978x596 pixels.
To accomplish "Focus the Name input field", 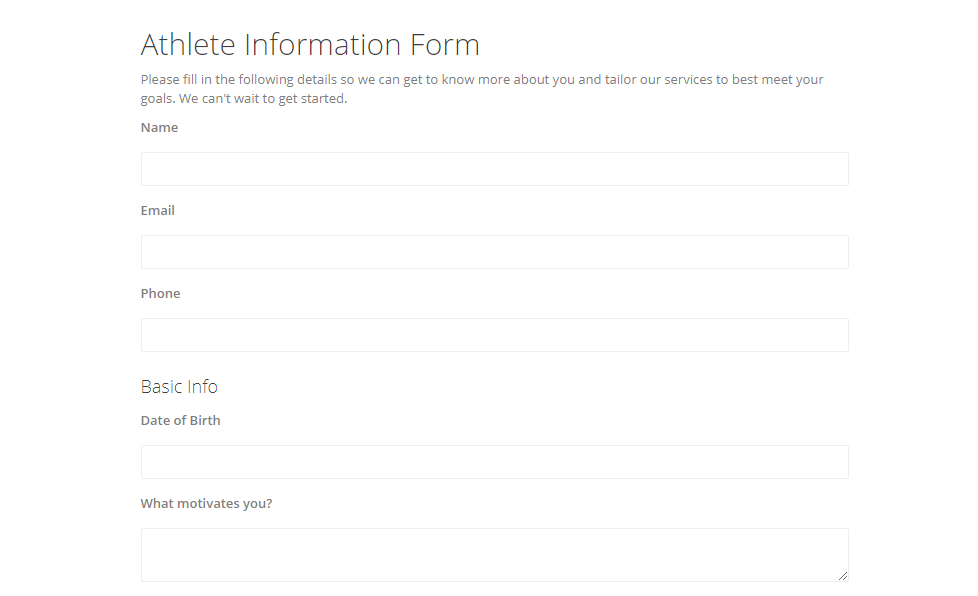I will point(494,168).
